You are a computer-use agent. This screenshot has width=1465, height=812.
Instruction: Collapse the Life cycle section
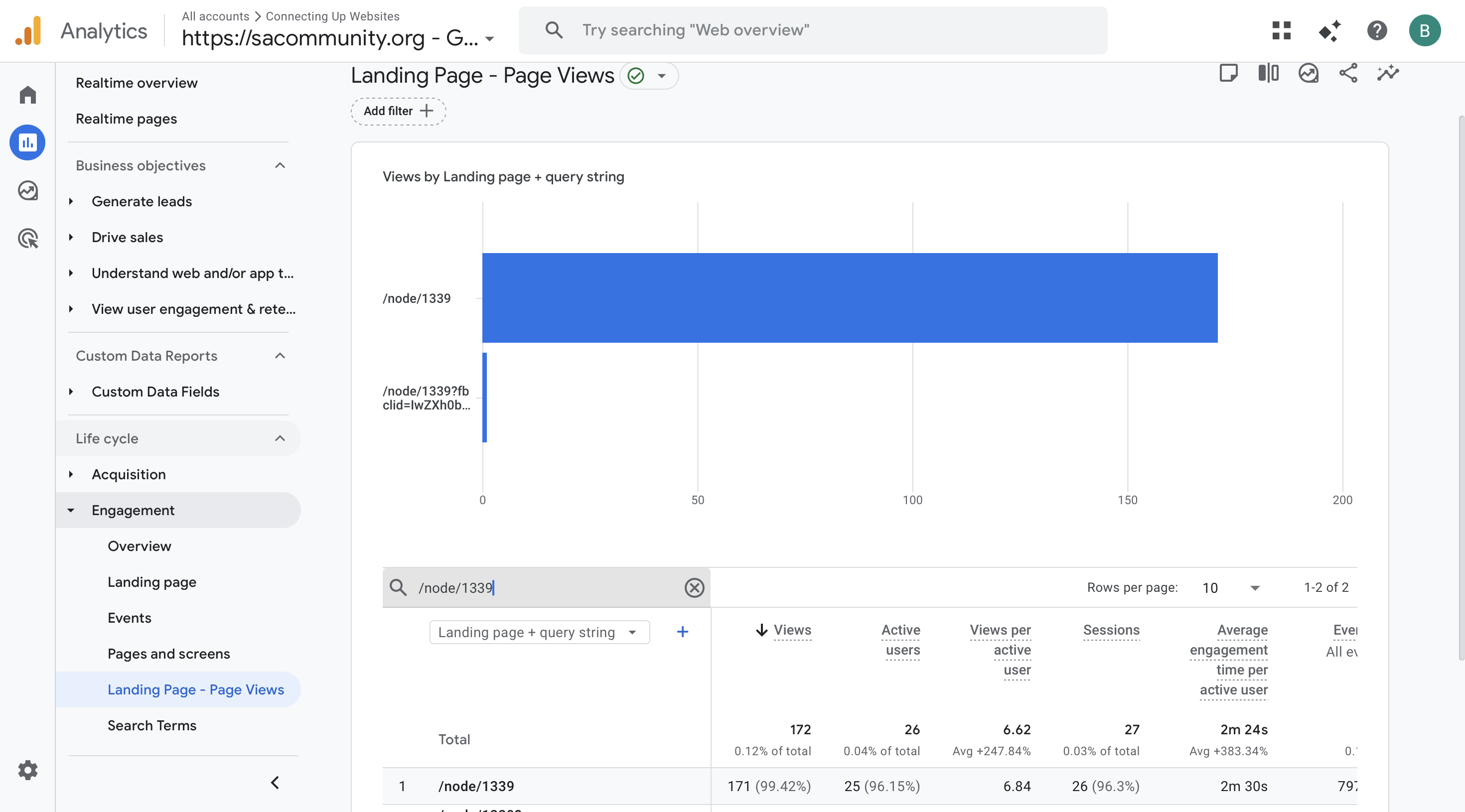click(x=280, y=438)
